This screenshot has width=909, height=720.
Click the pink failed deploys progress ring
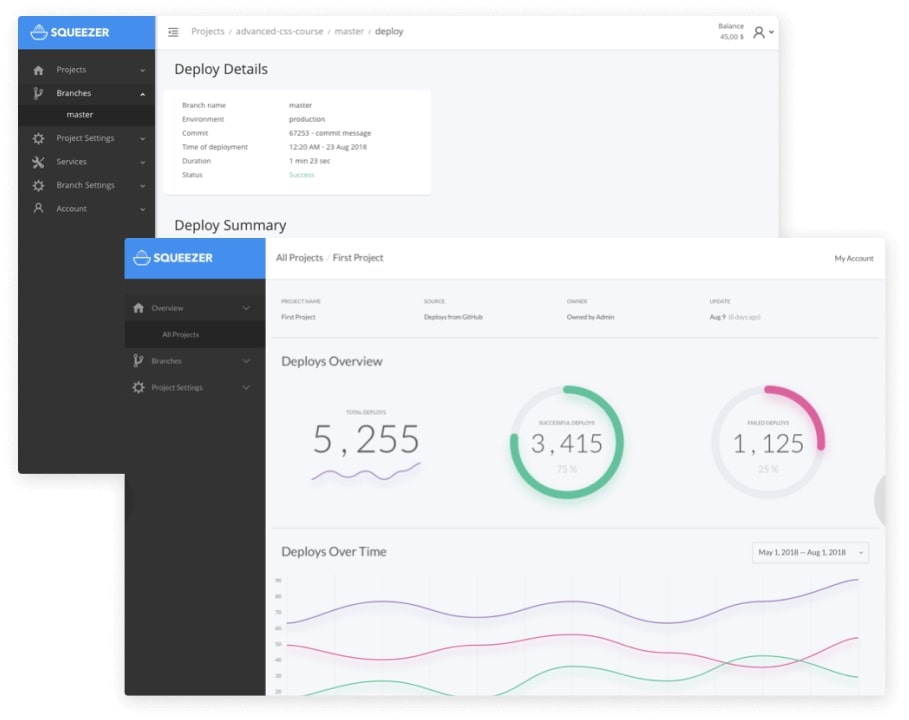click(x=768, y=442)
